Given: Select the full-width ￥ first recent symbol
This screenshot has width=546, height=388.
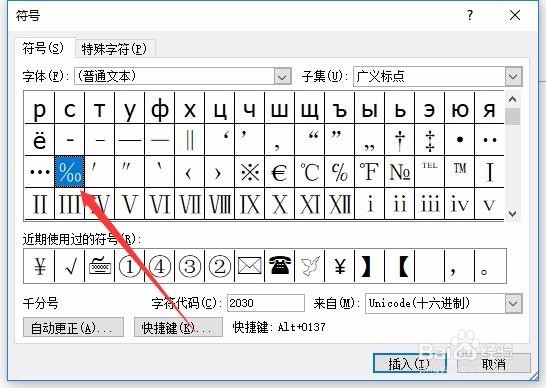Looking at the screenshot, I should (x=40, y=266).
